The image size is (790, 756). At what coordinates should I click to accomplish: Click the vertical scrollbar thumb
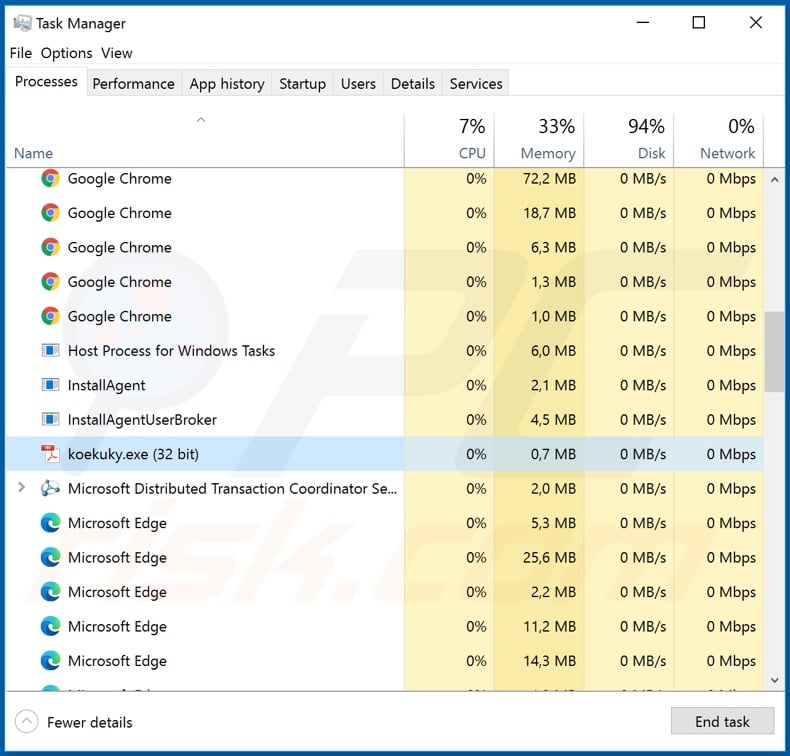coord(774,352)
